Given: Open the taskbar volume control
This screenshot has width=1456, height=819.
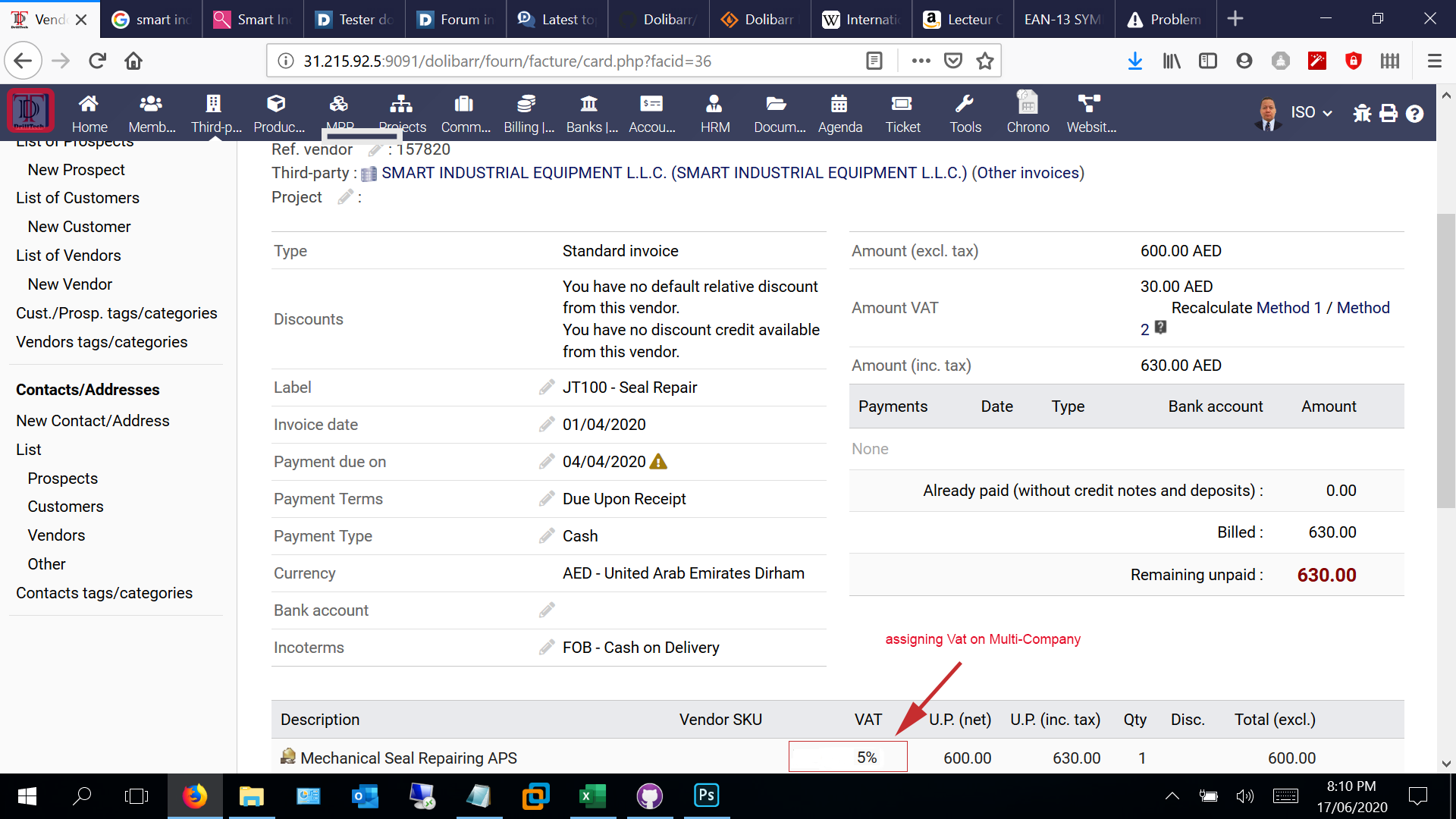Looking at the screenshot, I should click(x=1244, y=795).
